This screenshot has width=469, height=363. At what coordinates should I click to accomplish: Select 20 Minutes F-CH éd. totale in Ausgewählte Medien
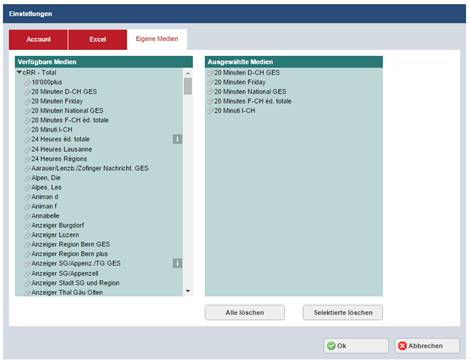(x=253, y=101)
